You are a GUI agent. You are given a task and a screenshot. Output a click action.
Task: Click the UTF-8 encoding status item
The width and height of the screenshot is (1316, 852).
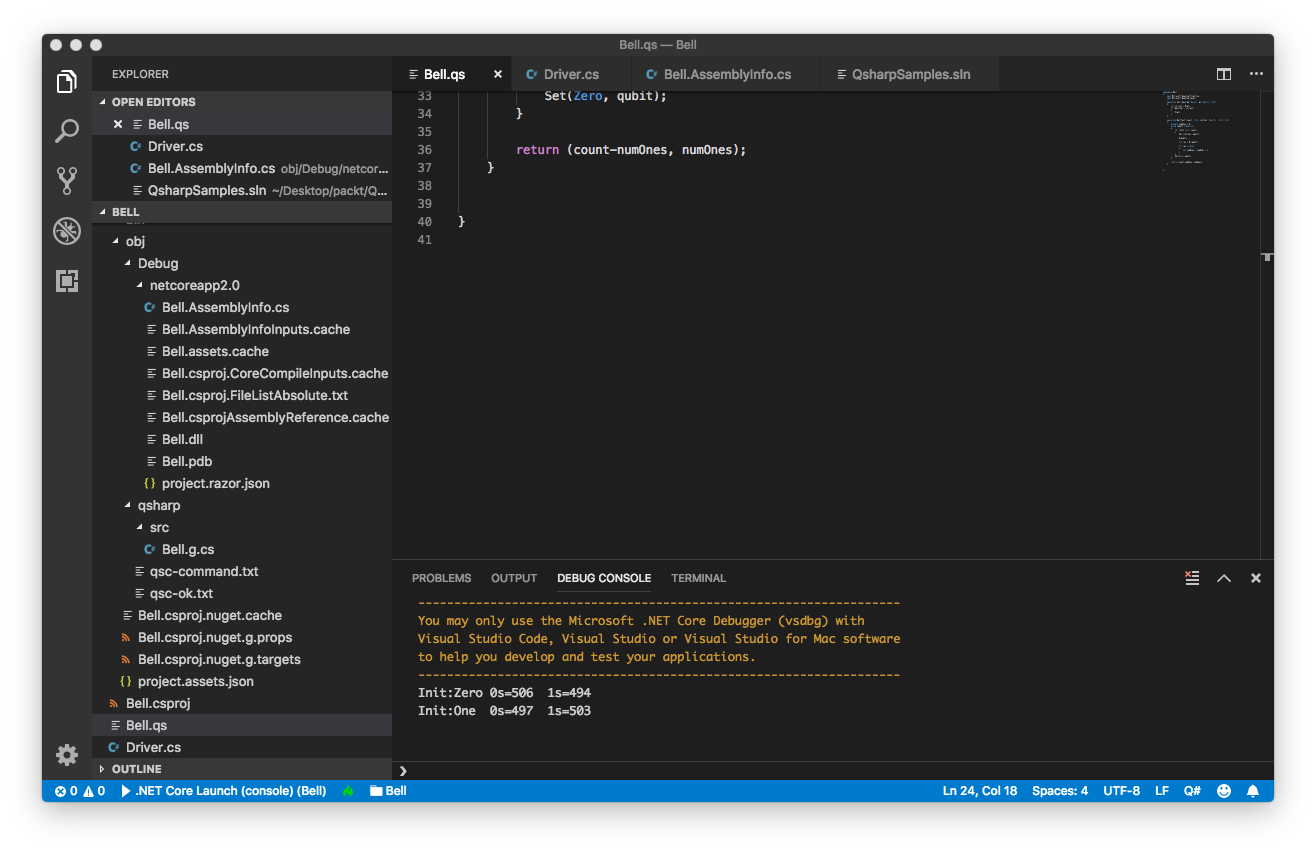1121,791
